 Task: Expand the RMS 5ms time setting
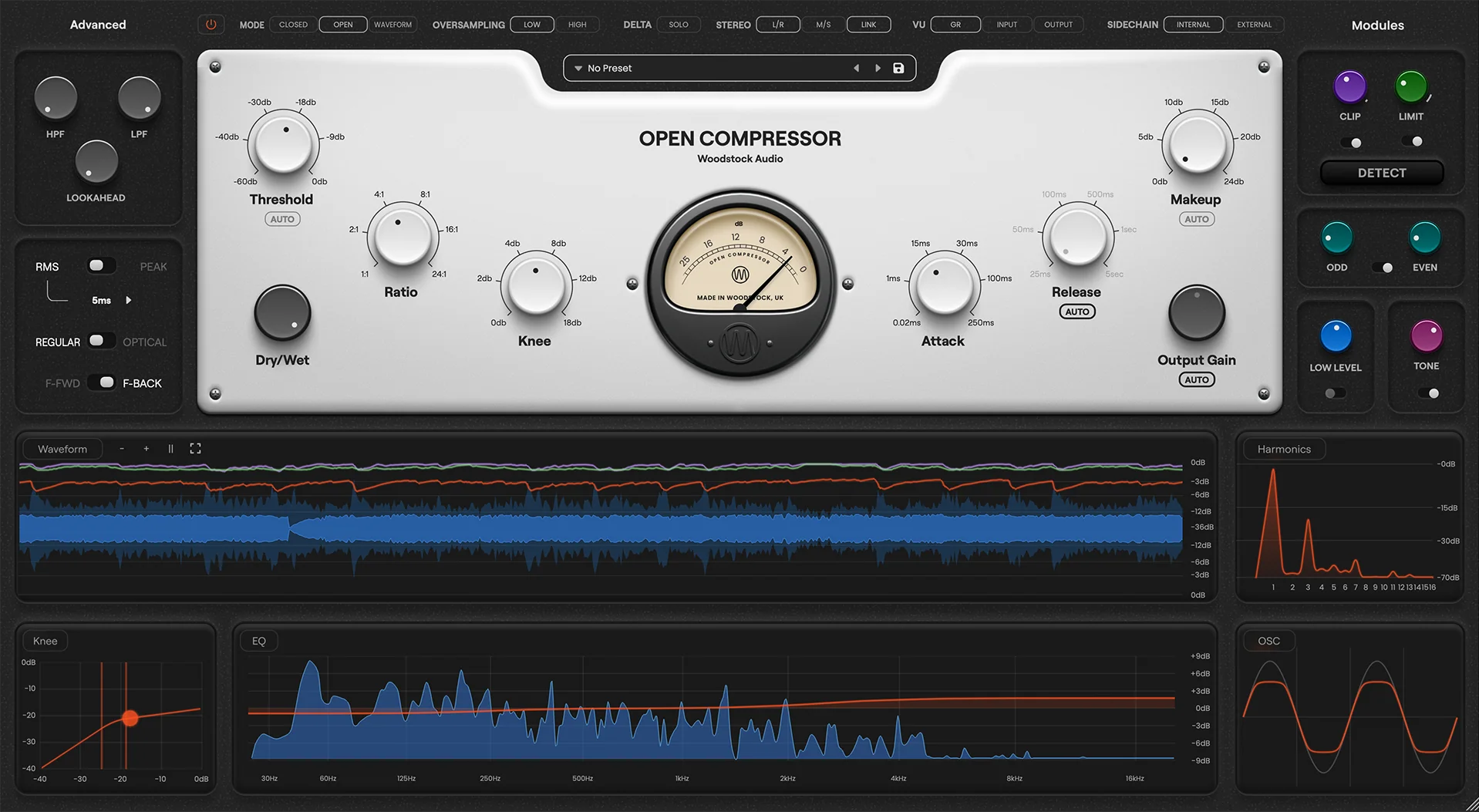click(128, 300)
